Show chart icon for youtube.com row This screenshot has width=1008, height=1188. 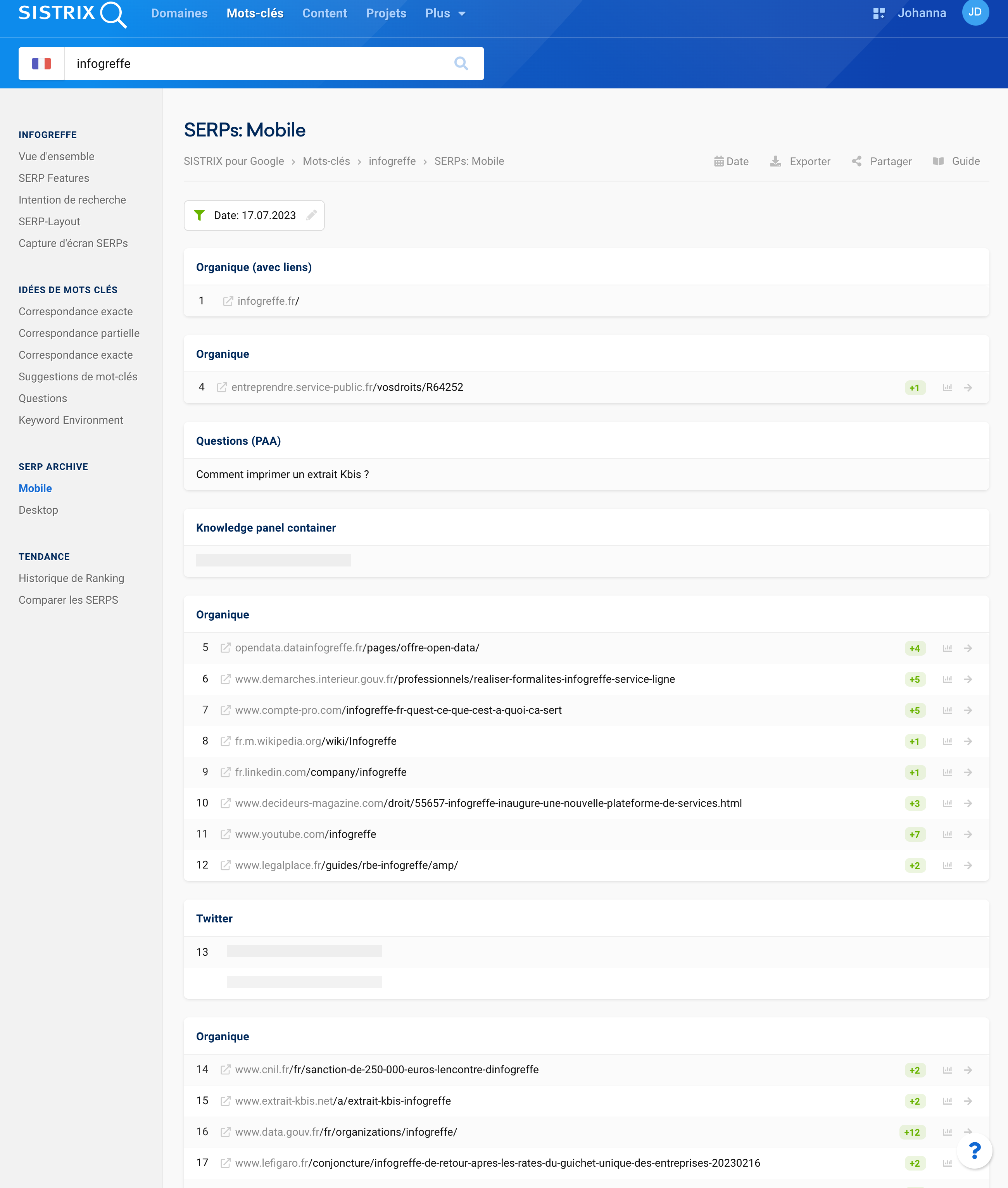(x=948, y=834)
